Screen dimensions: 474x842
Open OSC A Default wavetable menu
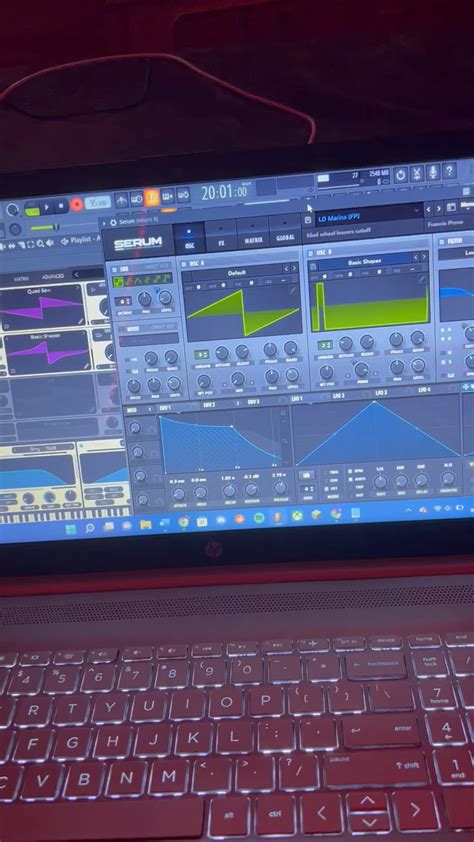point(237,273)
